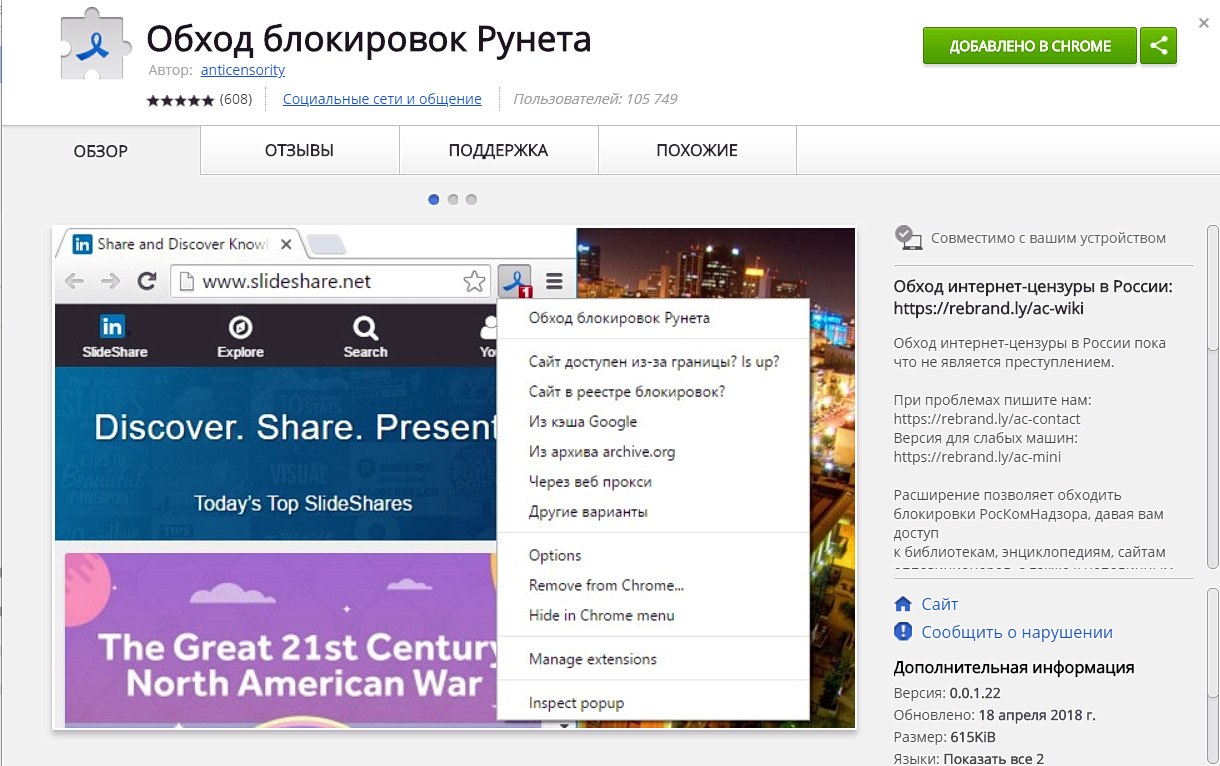This screenshot has height=766, width=1220.
Task: Click 'Показать все 2' languages link
Action: click(x=993, y=759)
